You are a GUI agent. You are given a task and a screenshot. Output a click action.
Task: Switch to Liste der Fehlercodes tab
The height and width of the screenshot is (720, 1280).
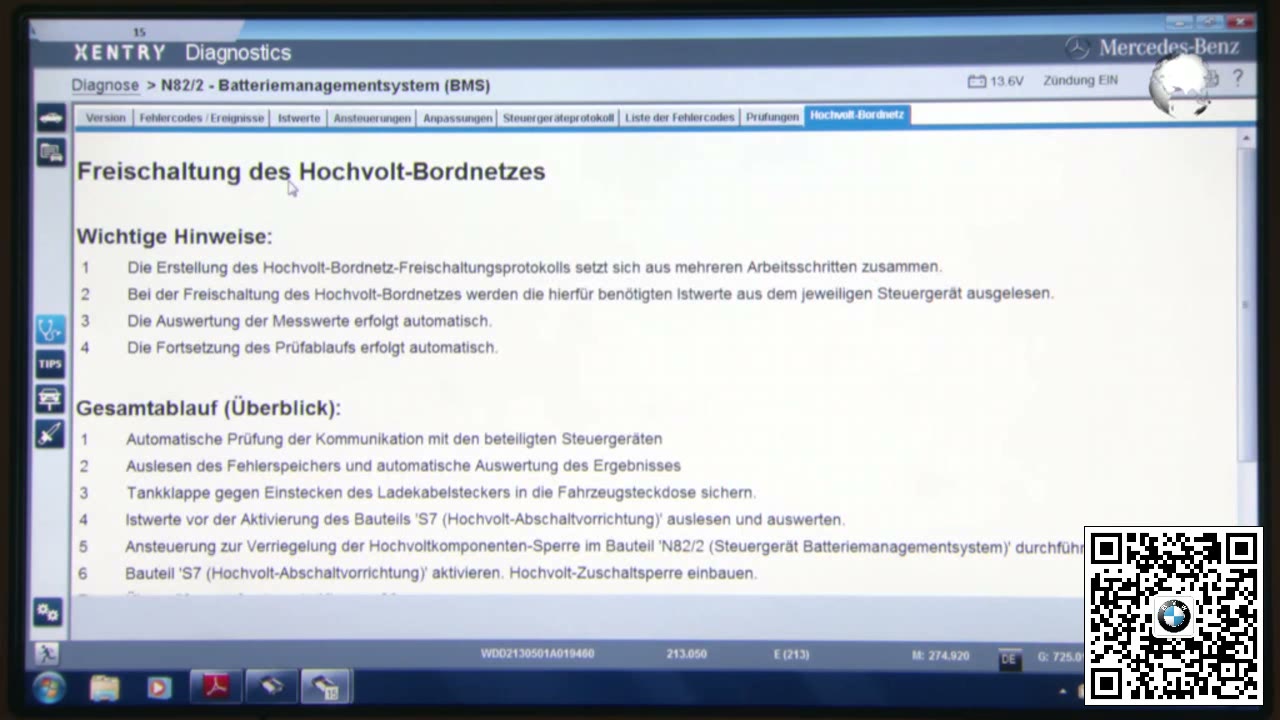680,117
